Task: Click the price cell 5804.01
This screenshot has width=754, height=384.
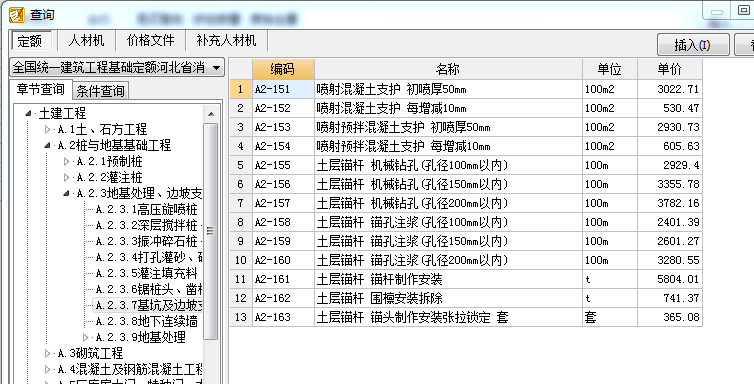Action: click(669, 279)
